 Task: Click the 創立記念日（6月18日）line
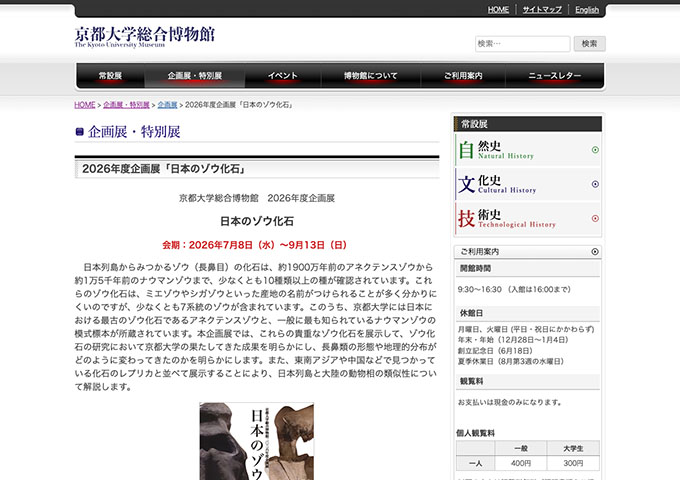pos(495,350)
